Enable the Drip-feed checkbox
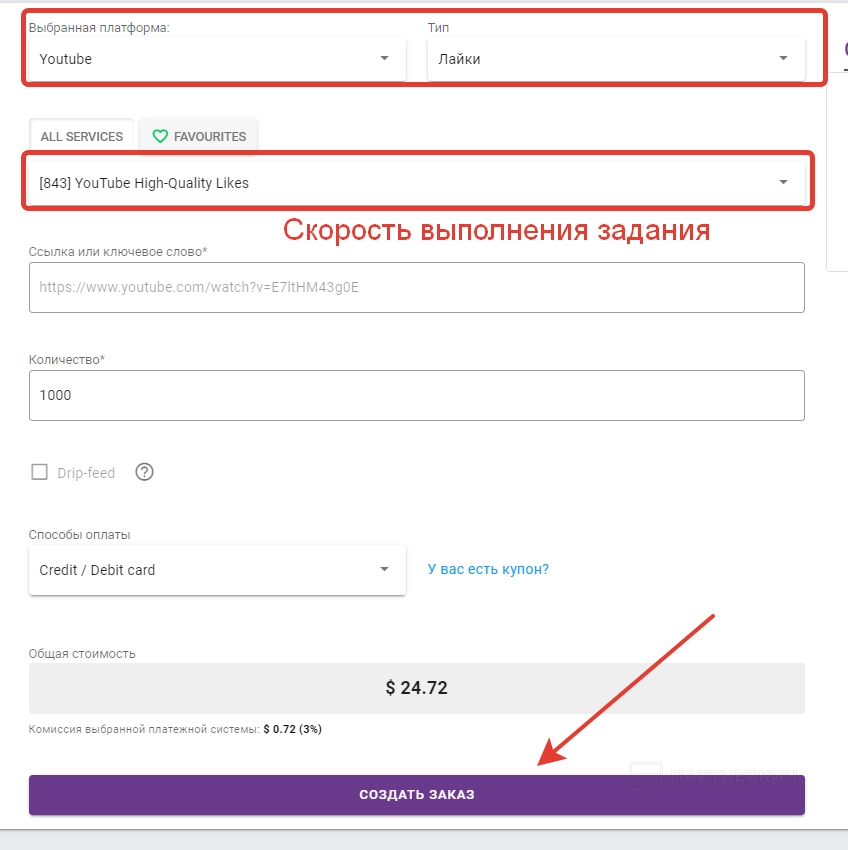Image resolution: width=848 pixels, height=850 pixels. [40, 472]
